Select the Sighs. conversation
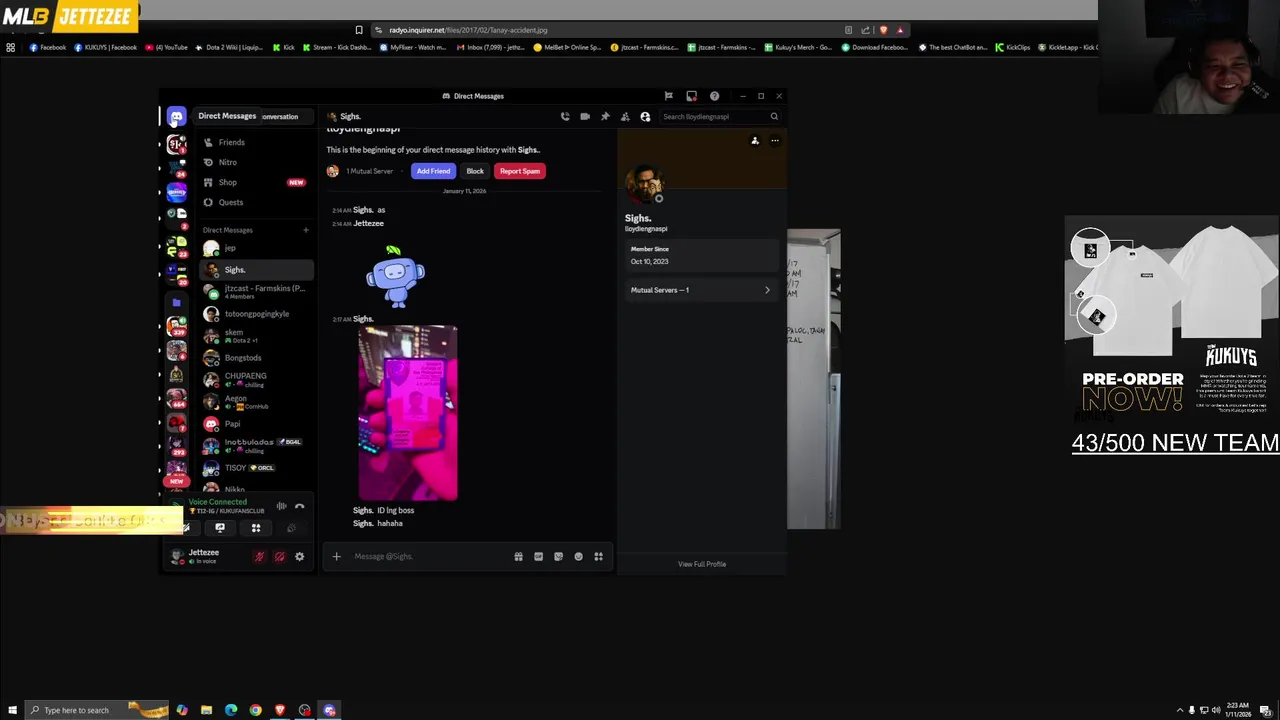 click(x=257, y=270)
